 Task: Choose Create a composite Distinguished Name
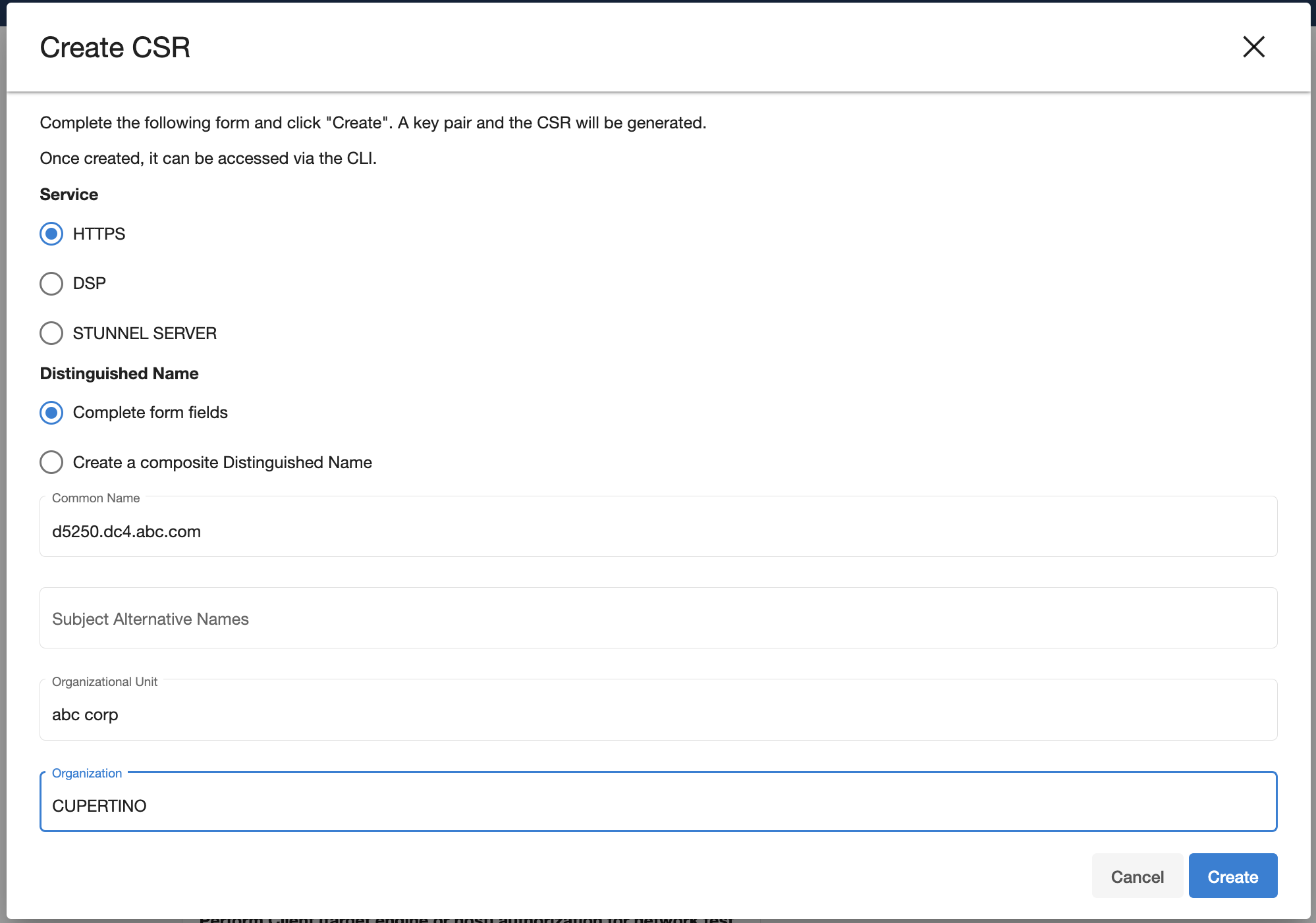tap(51, 462)
